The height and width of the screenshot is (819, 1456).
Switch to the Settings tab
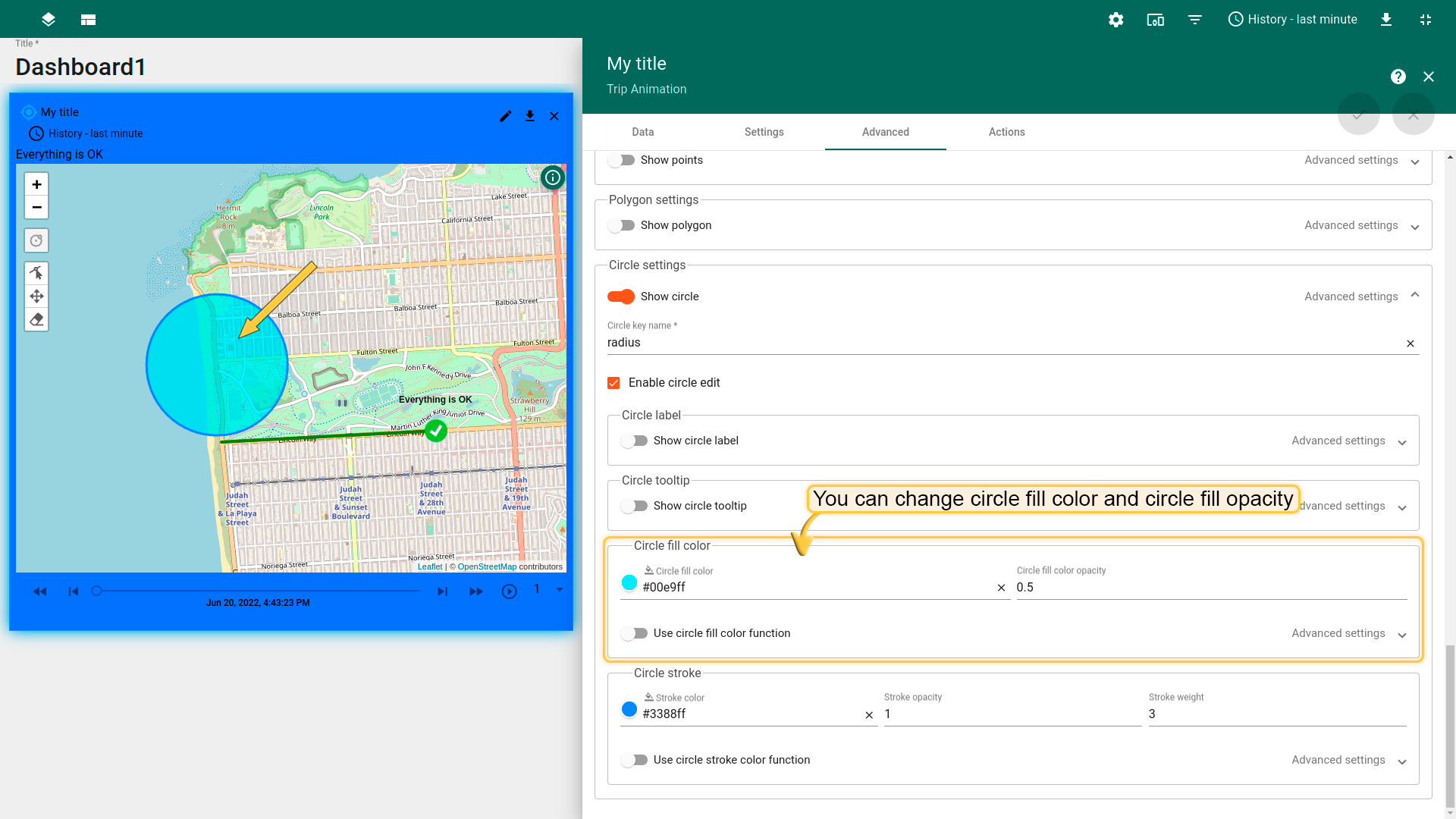coord(764,132)
